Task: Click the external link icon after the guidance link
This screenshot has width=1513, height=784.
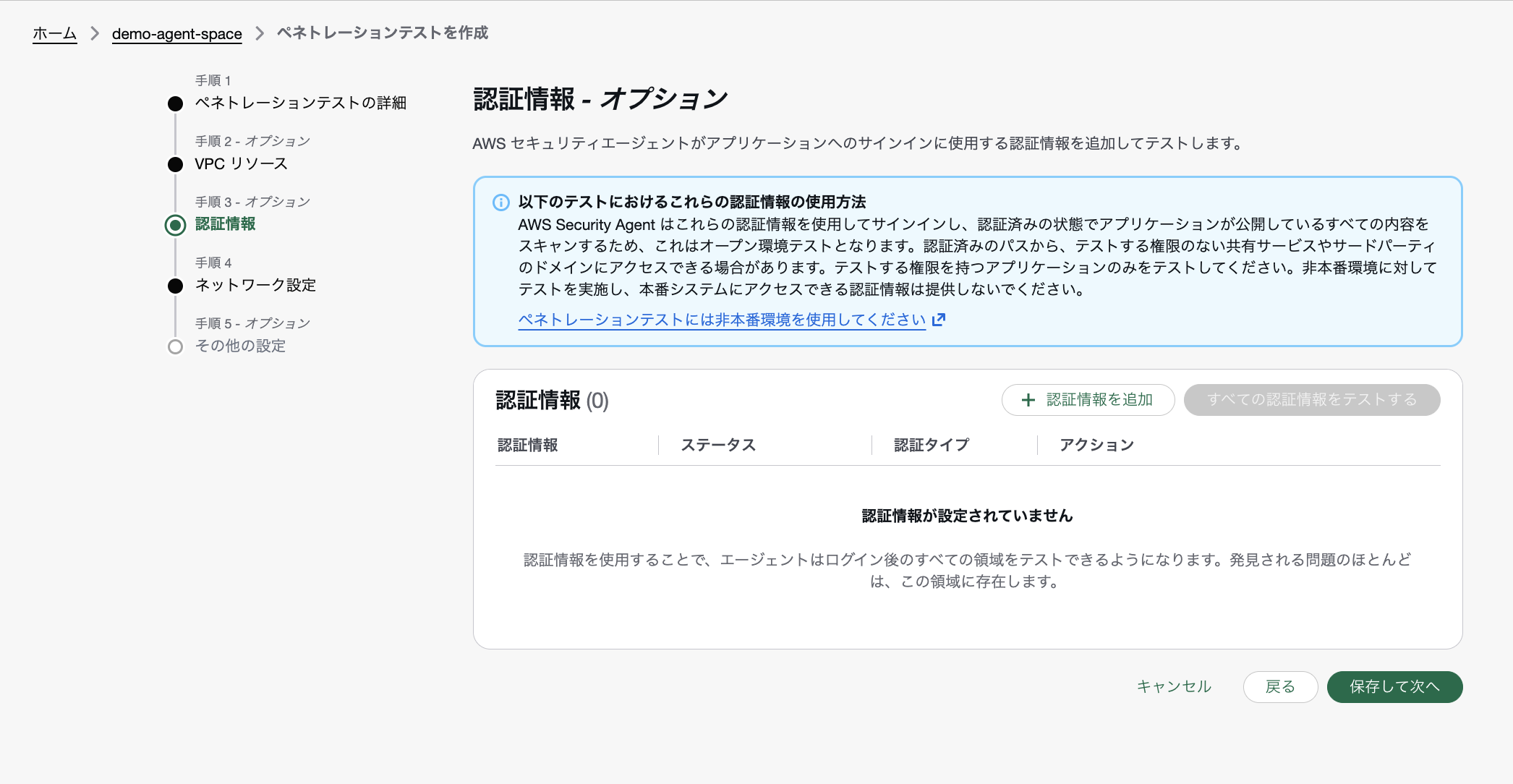Action: pos(939,320)
